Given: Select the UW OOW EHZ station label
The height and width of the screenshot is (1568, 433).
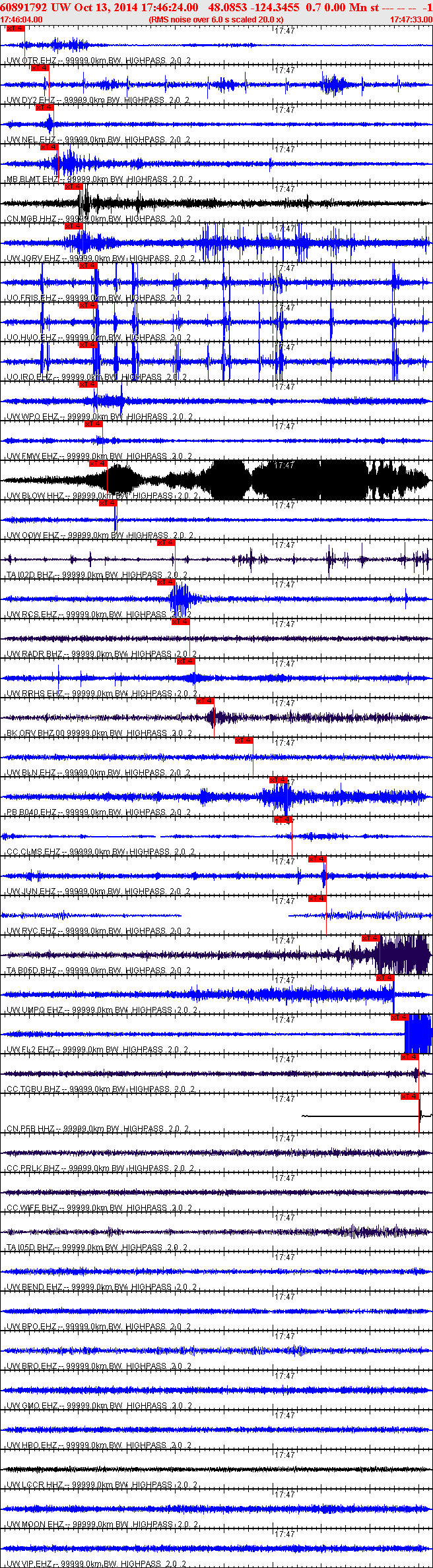Looking at the screenshot, I should point(32,535).
